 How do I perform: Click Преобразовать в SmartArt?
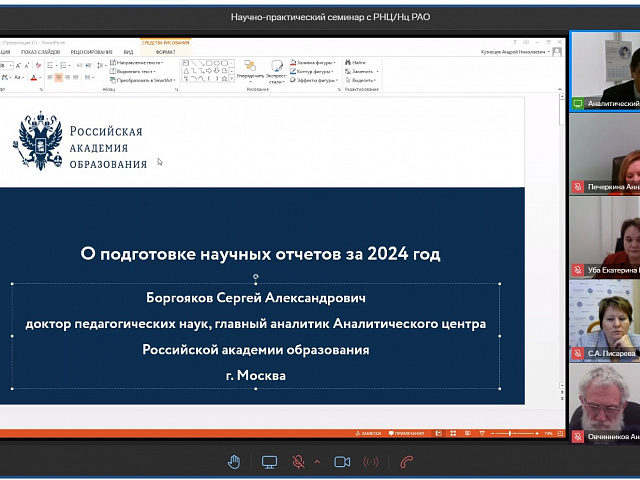coord(143,80)
